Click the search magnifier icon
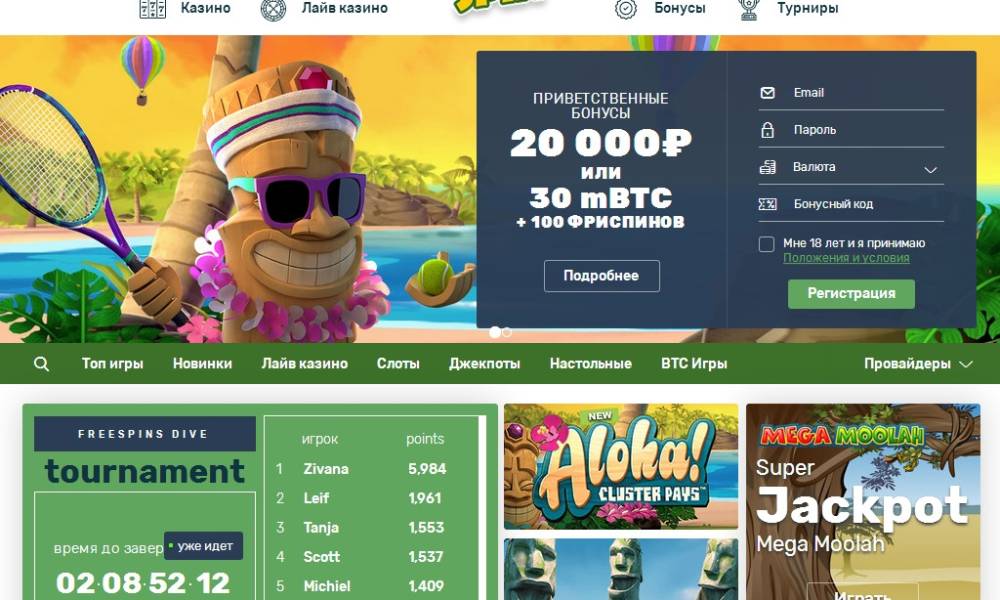Image resolution: width=1000 pixels, height=600 pixels. point(41,364)
